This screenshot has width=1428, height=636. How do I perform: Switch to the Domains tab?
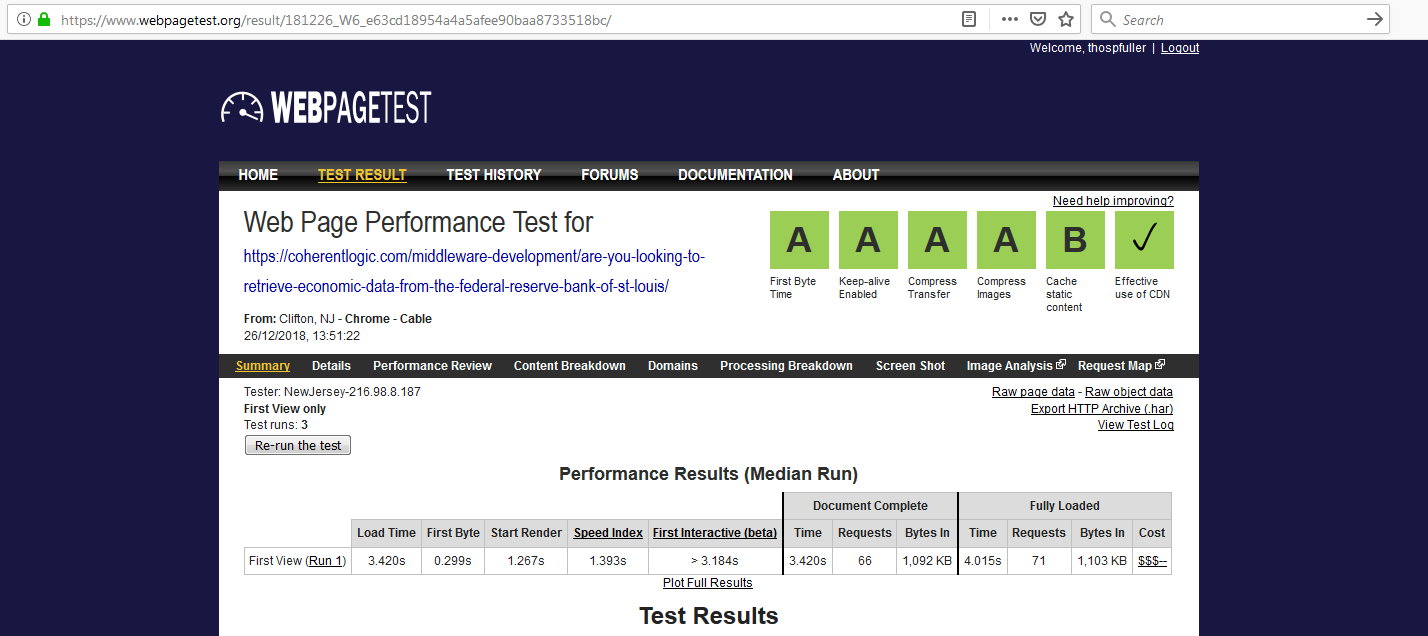click(673, 366)
